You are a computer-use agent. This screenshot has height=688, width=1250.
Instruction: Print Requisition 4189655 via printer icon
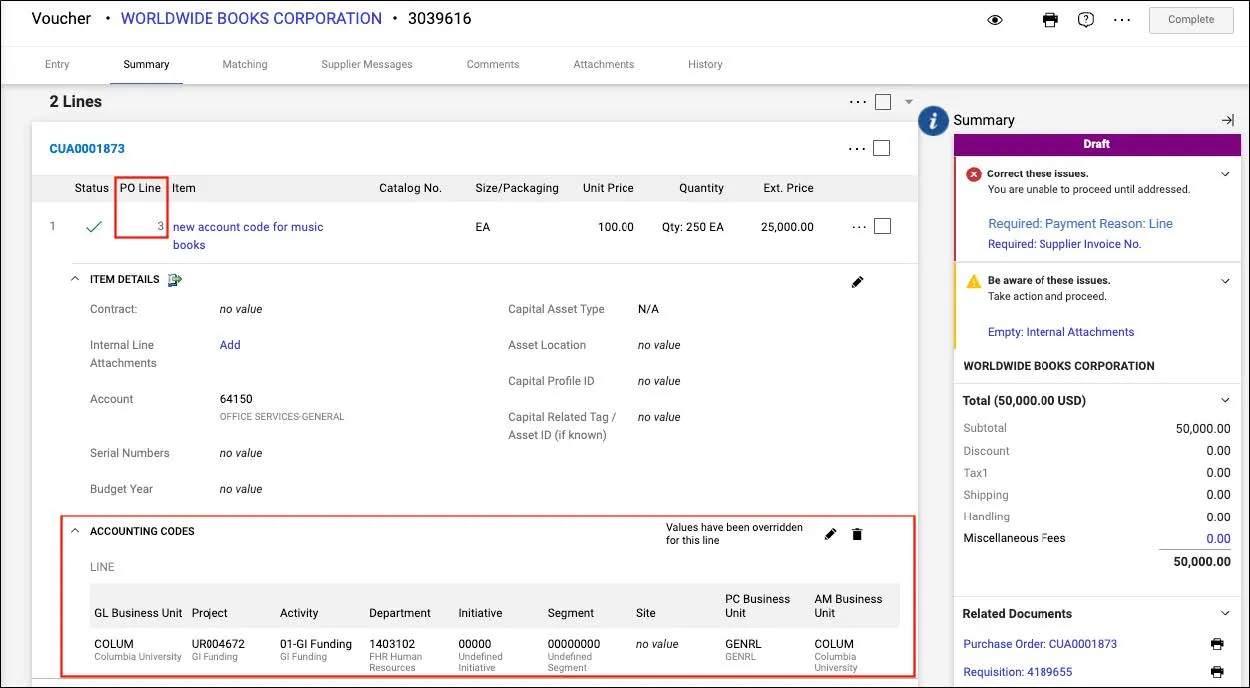1217,672
